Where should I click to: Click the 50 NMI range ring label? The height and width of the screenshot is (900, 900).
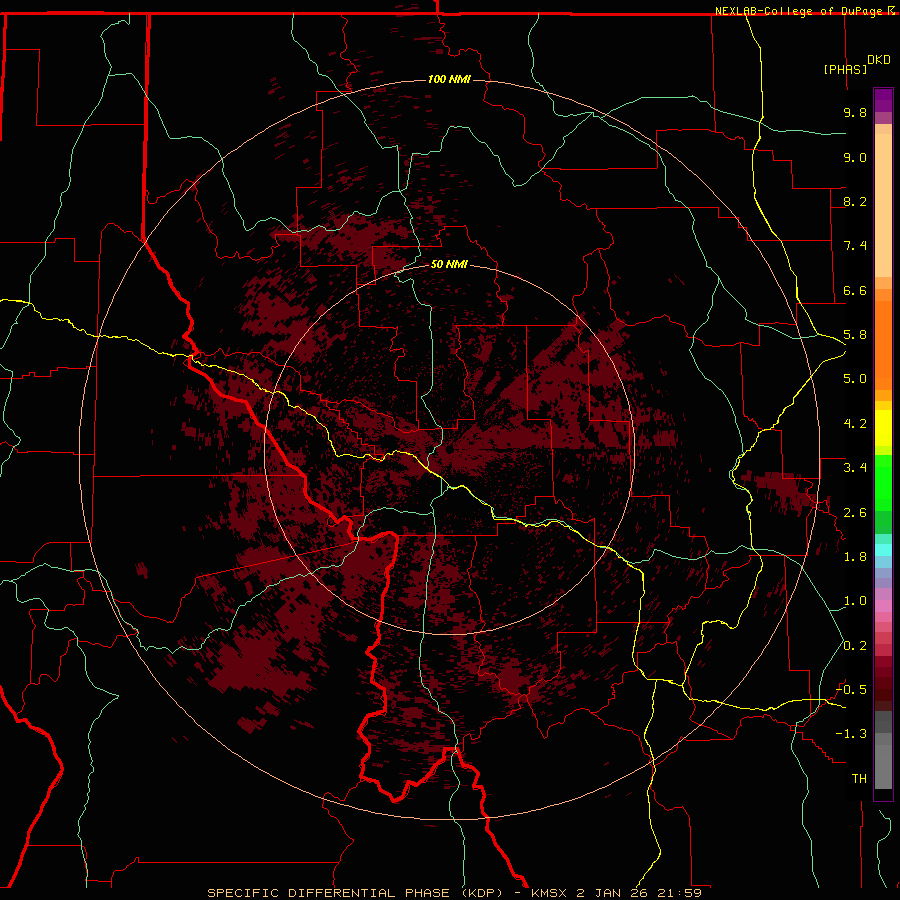(449, 264)
